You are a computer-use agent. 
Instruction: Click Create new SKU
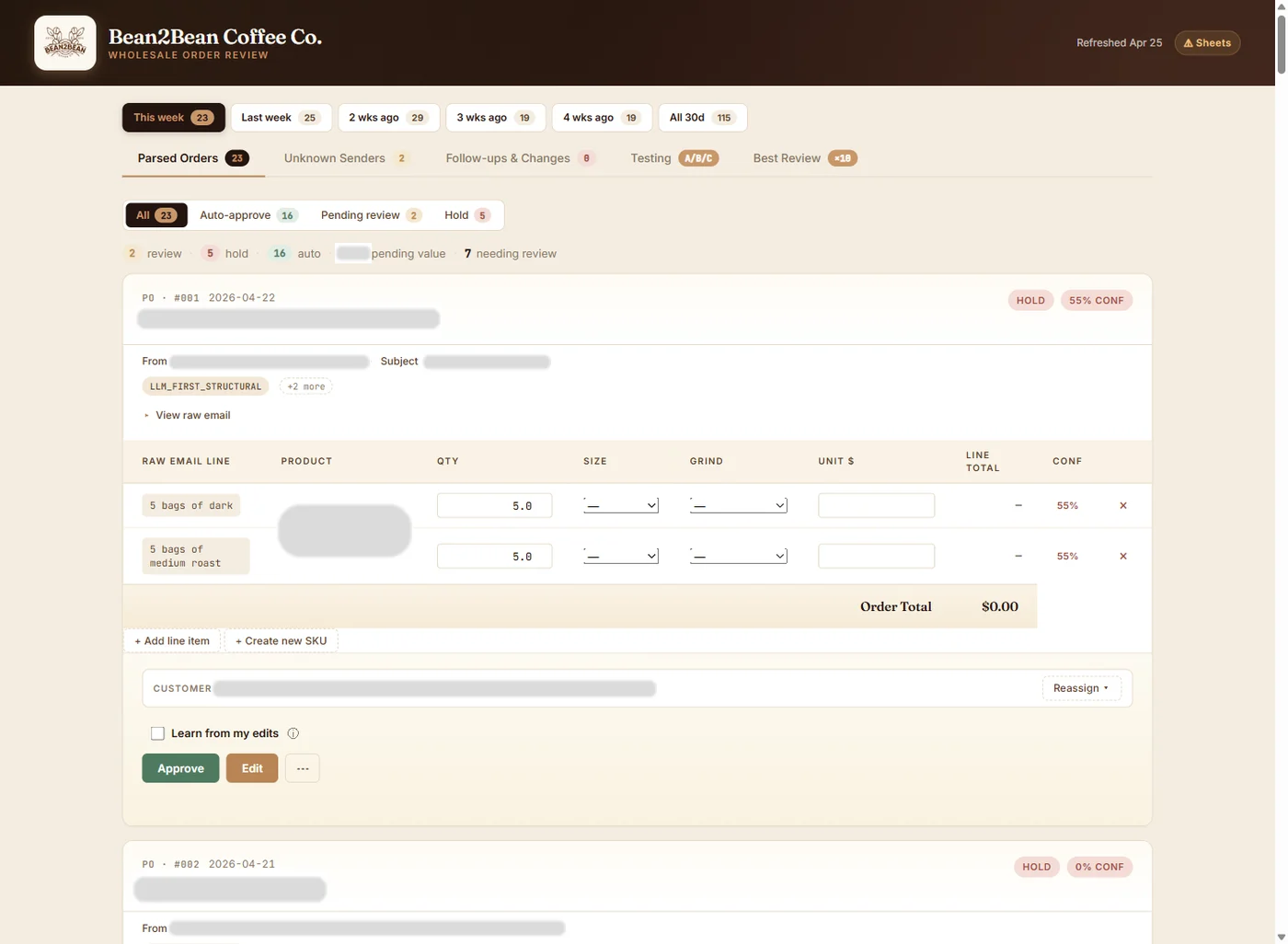[282, 640]
